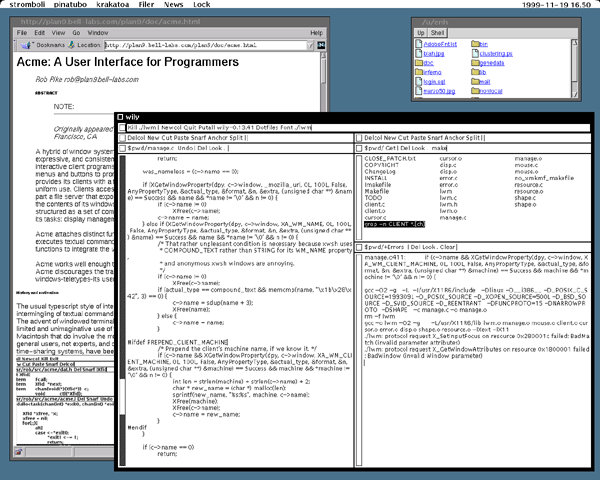600x480 pixels.
Task: Open Netscape Go menu
Action: click(x=76, y=33)
